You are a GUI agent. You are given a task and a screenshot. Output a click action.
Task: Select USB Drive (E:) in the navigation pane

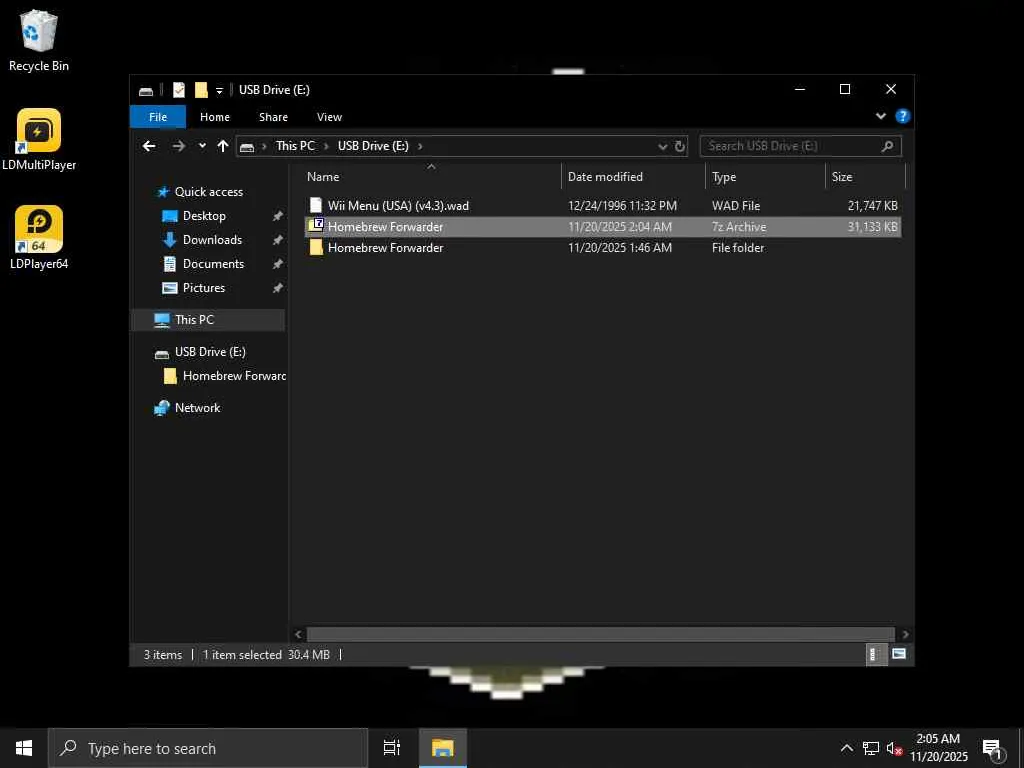pos(210,352)
